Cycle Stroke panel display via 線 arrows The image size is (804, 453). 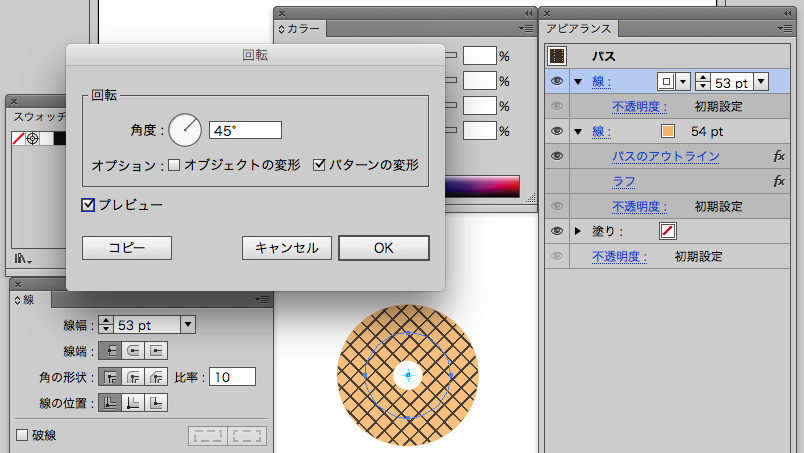pyautogui.click(x=17, y=300)
